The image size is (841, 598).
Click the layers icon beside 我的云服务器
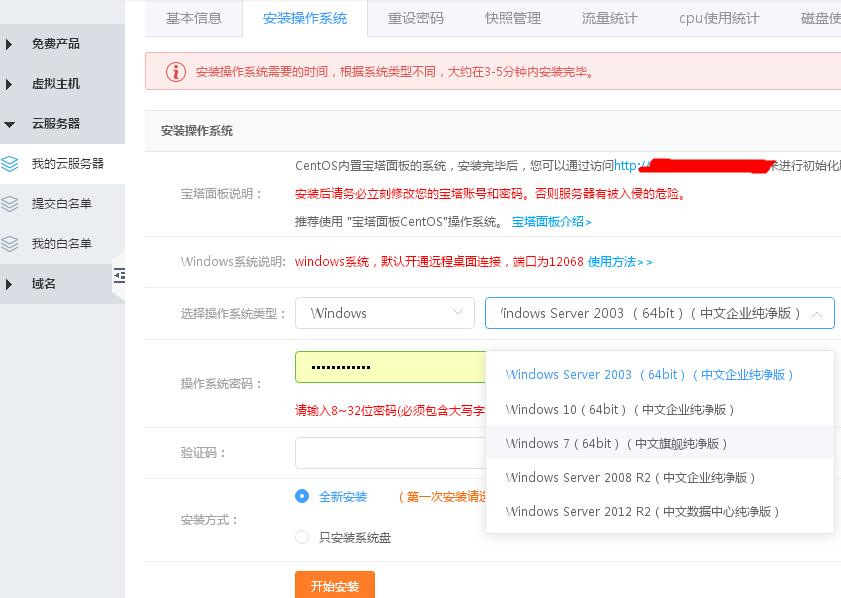pyautogui.click(x=10, y=164)
